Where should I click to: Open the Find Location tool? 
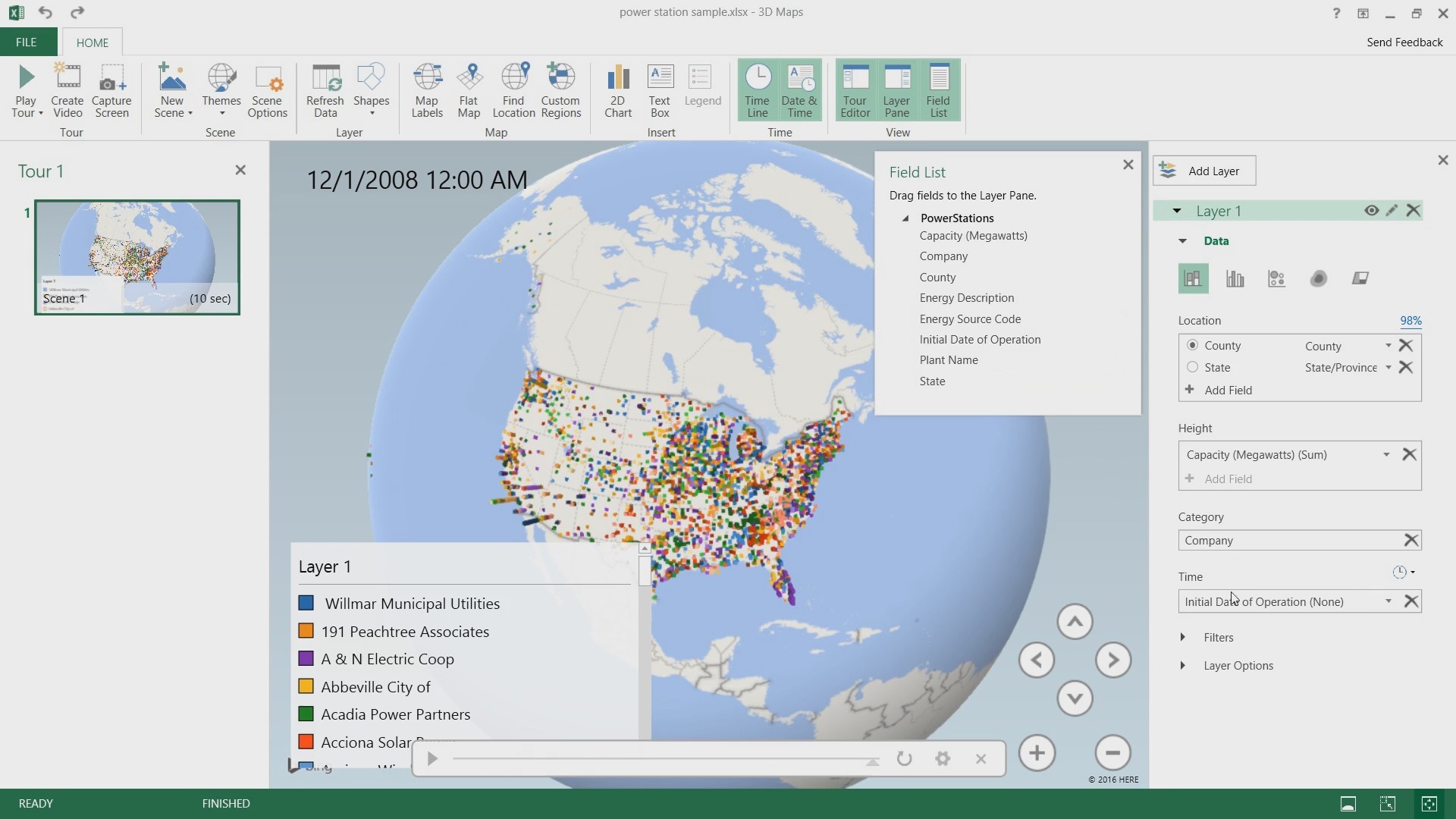(x=513, y=90)
